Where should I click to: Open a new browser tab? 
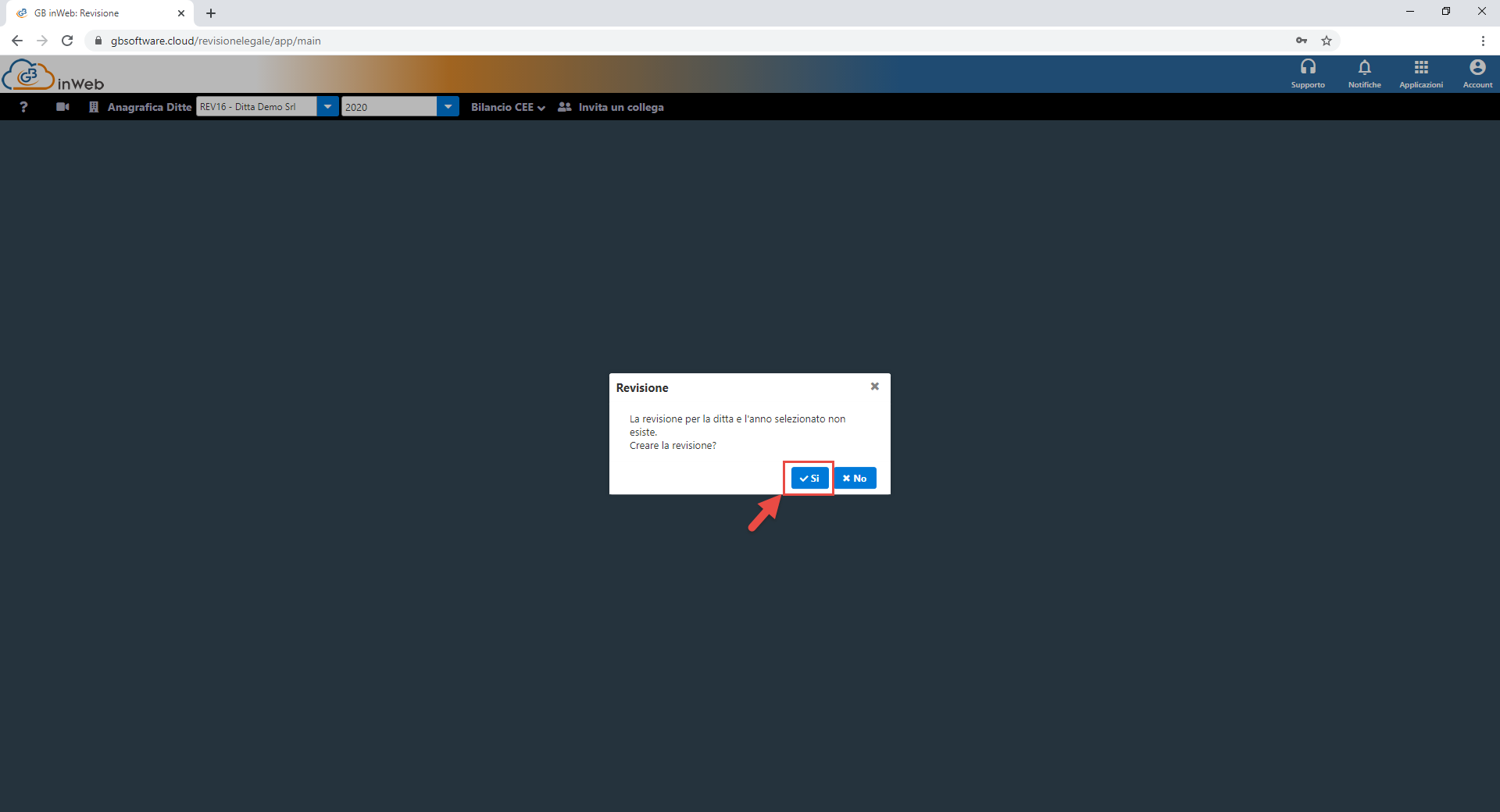(211, 13)
